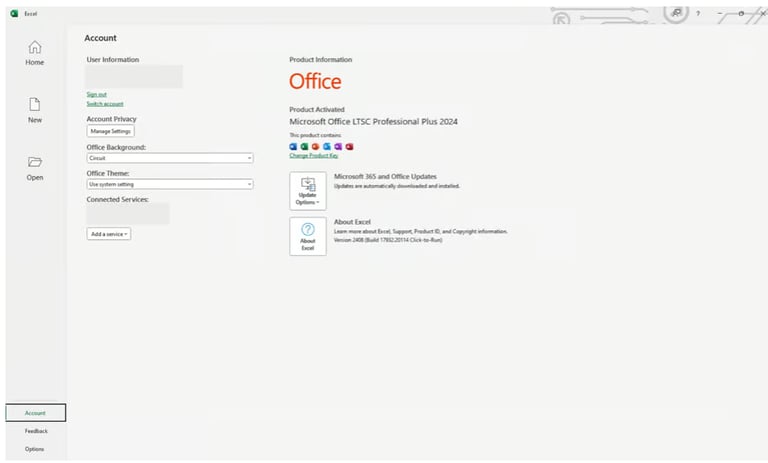The height and width of the screenshot is (463, 768).
Task: Click the large orange Office logo text
Action: point(315,81)
